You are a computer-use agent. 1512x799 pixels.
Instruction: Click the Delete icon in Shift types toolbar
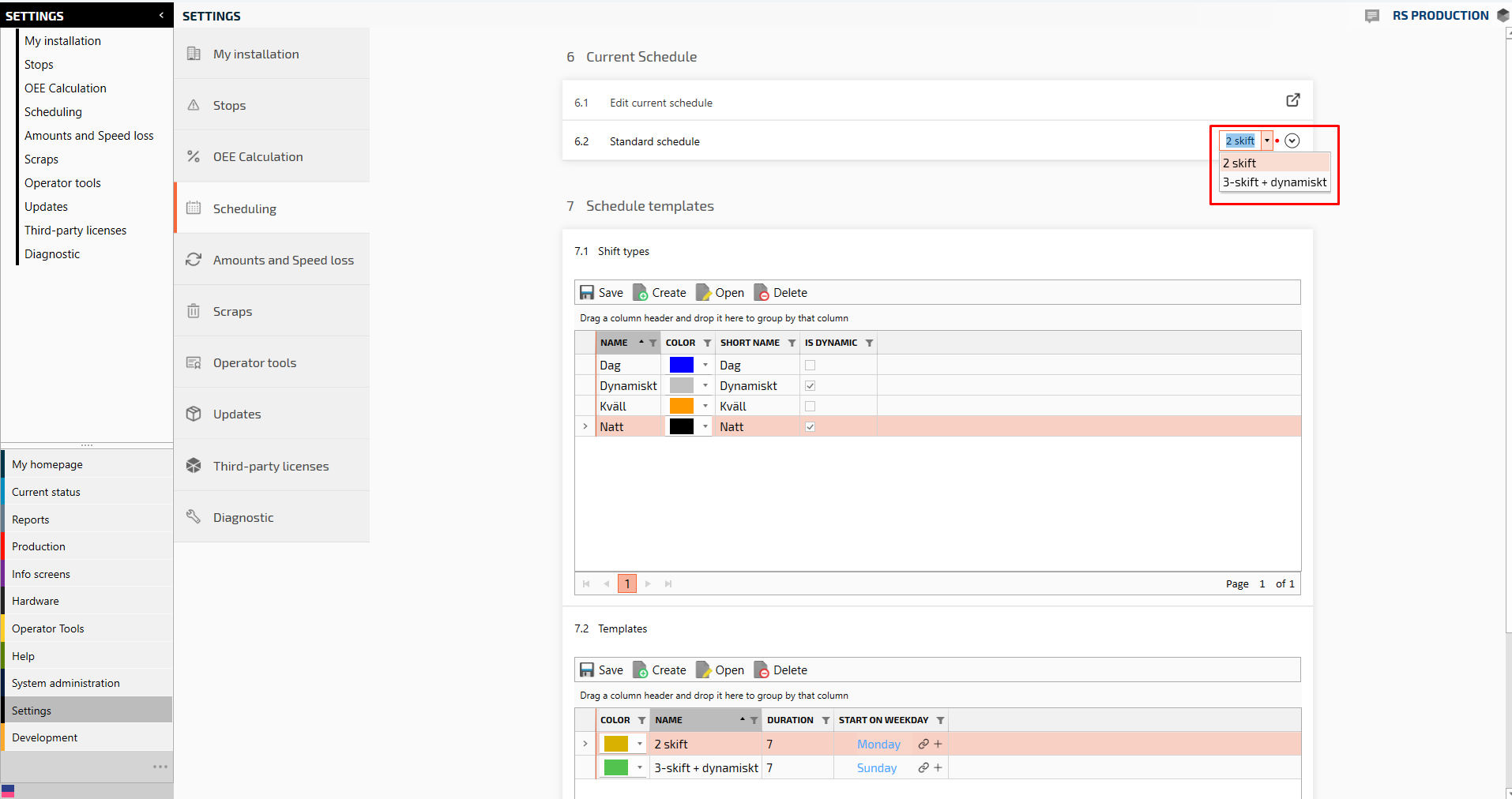[x=762, y=293]
